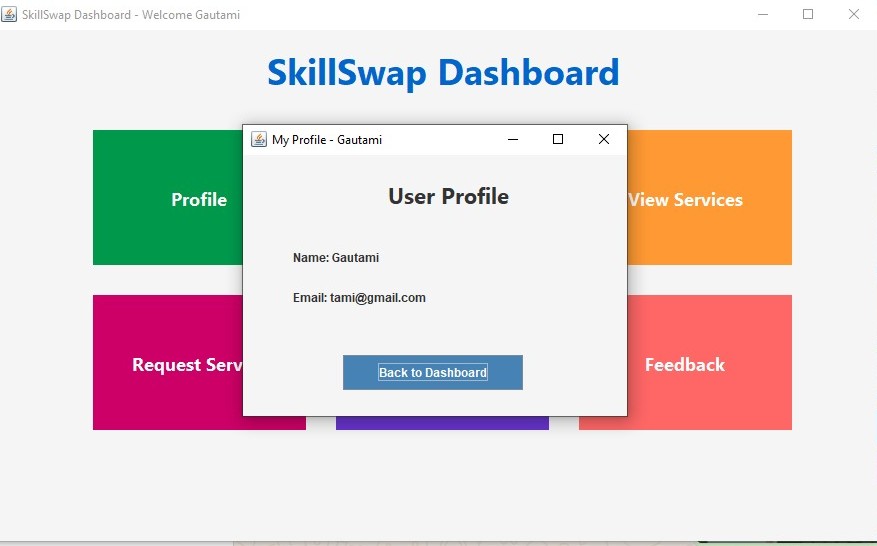Image resolution: width=877 pixels, height=546 pixels.
Task: Close the SkillSwap Dashboard main window
Action: [x=854, y=14]
